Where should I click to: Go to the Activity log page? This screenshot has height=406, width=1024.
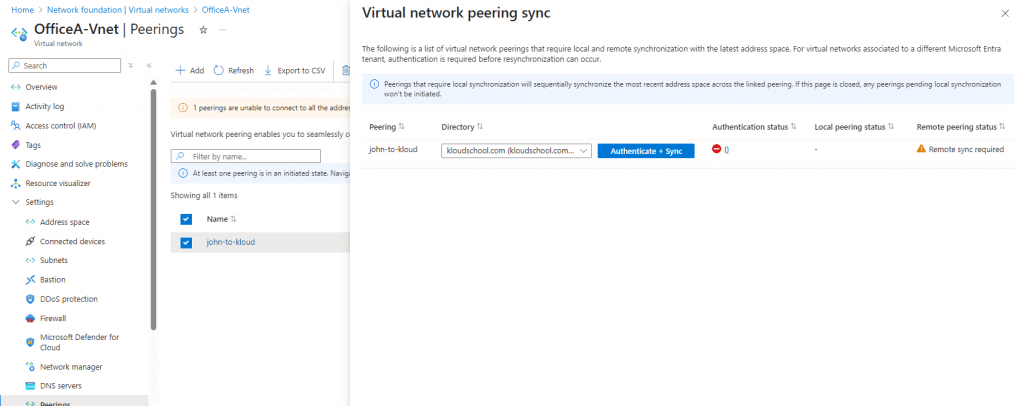[45, 106]
